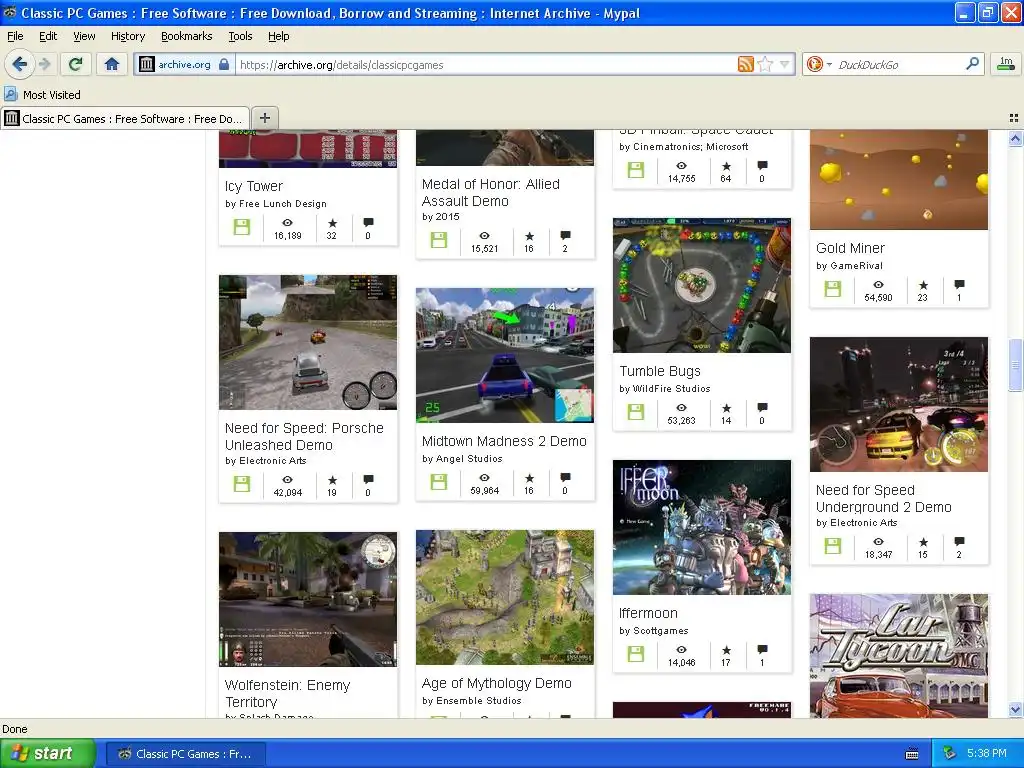Viewport: 1024px width, 768px height.
Task: Click the padlock site security icon
Action: point(224,64)
